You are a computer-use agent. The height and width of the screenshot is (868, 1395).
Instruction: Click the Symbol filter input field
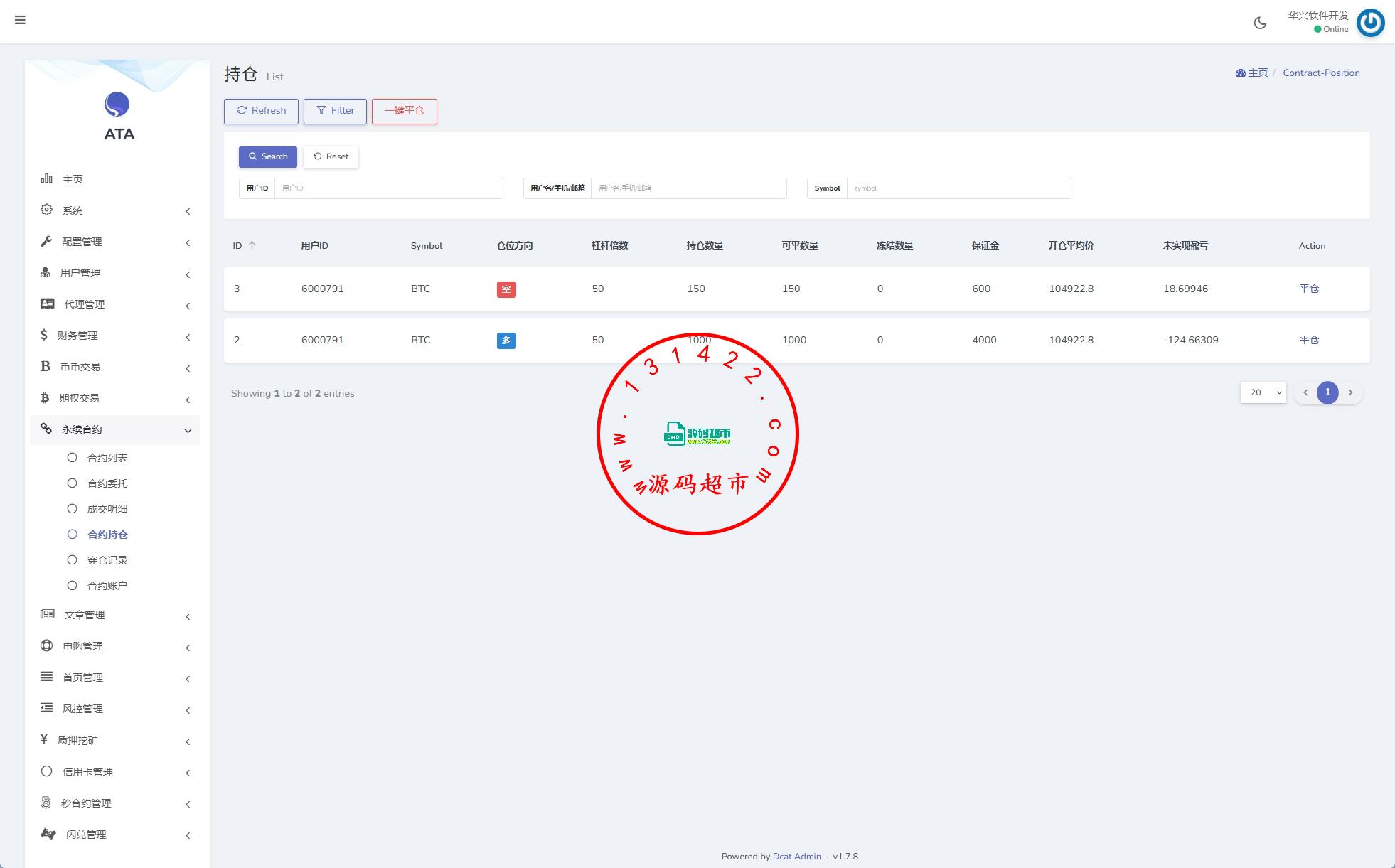(958, 188)
